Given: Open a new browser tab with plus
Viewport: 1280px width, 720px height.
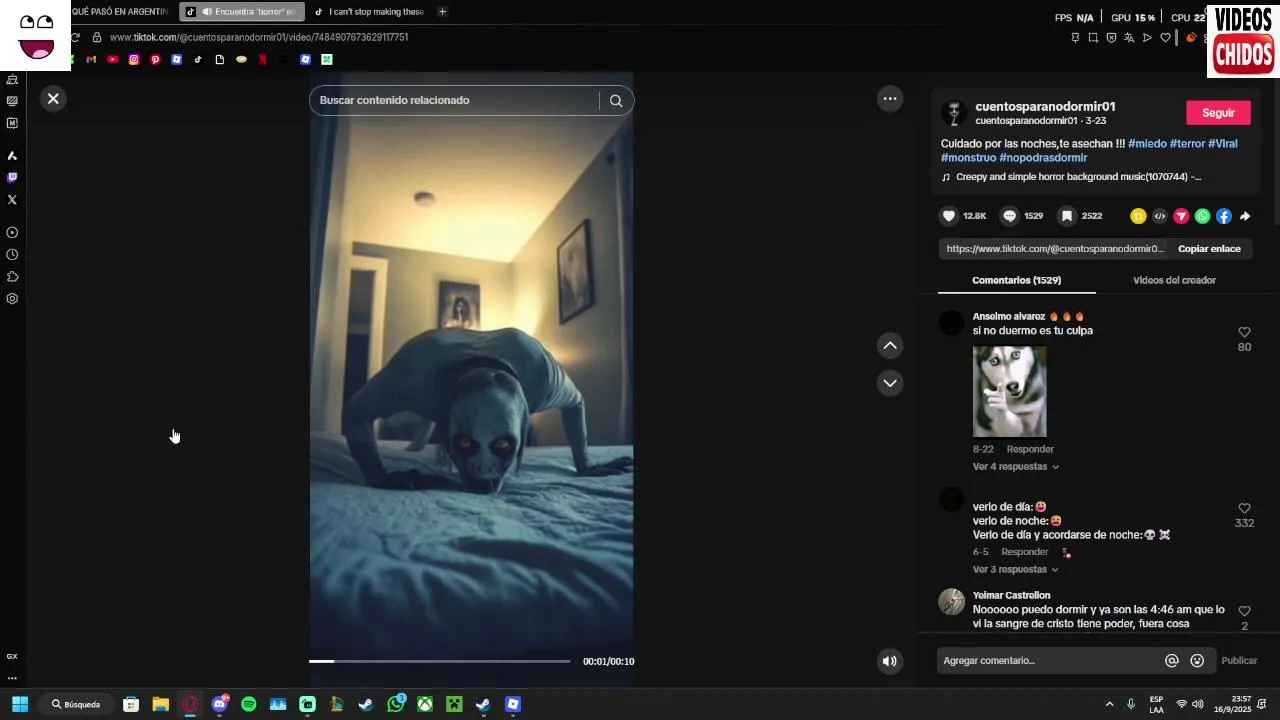Looking at the screenshot, I should pos(442,12).
